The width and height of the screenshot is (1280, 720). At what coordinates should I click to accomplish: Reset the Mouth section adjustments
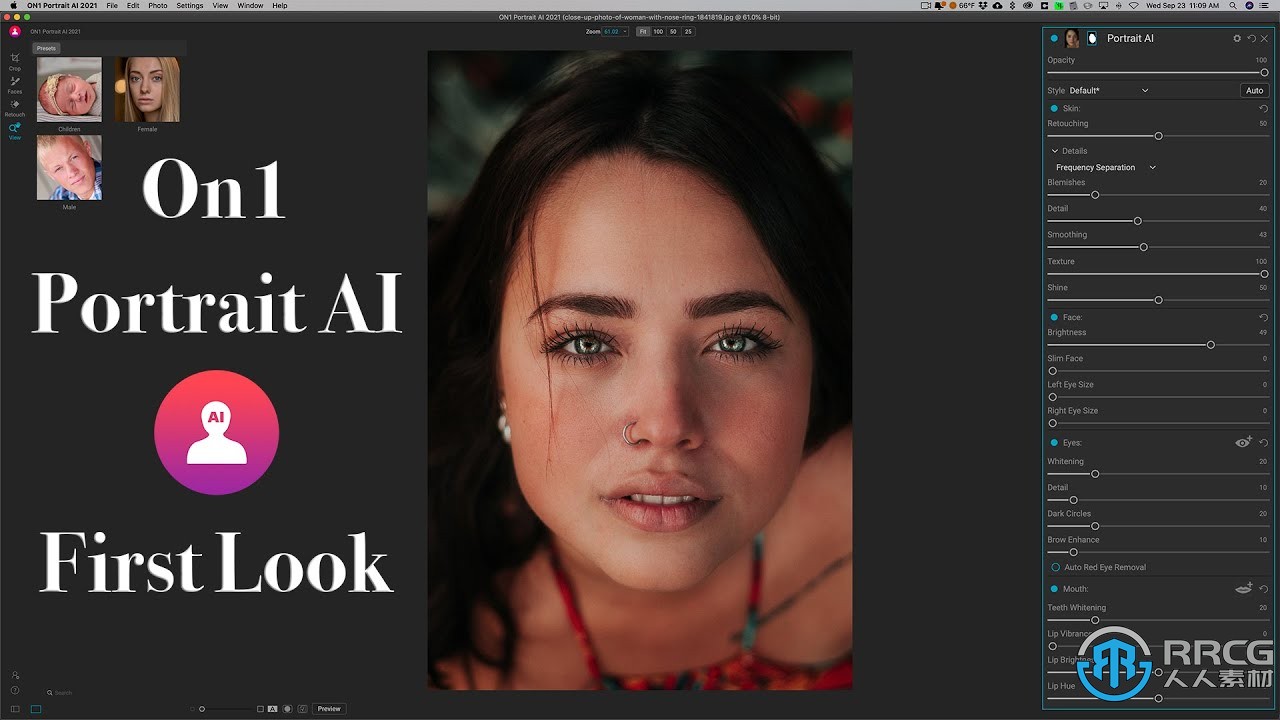coord(1263,589)
